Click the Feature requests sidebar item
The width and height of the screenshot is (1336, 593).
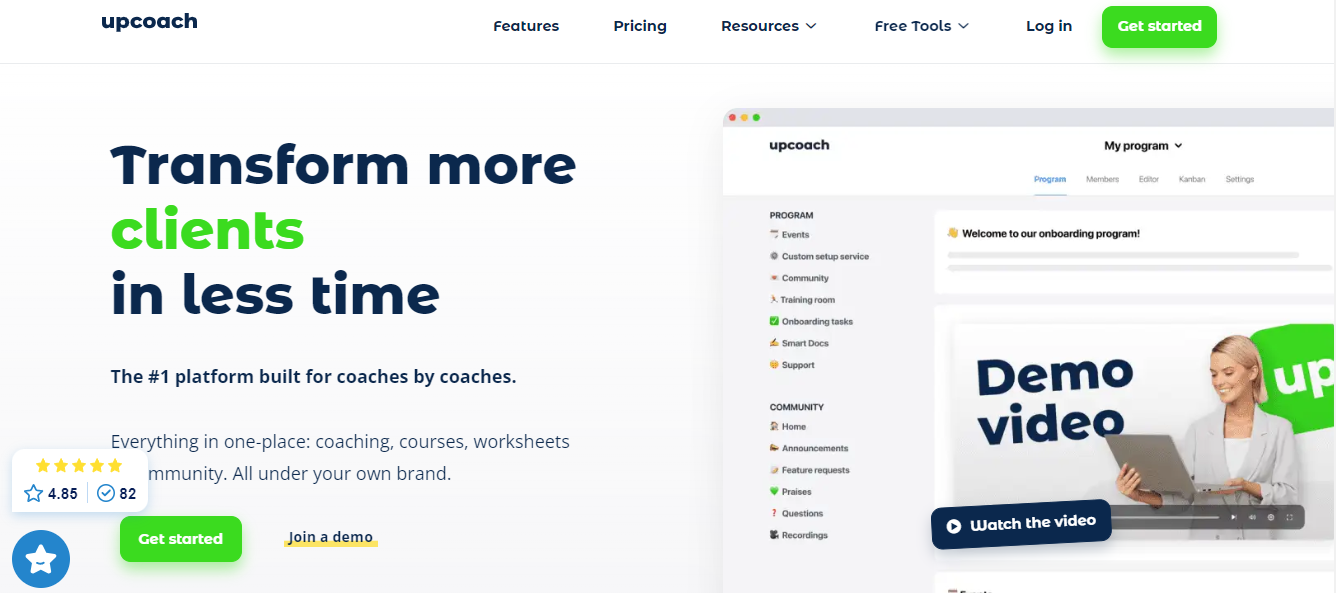(x=815, y=469)
